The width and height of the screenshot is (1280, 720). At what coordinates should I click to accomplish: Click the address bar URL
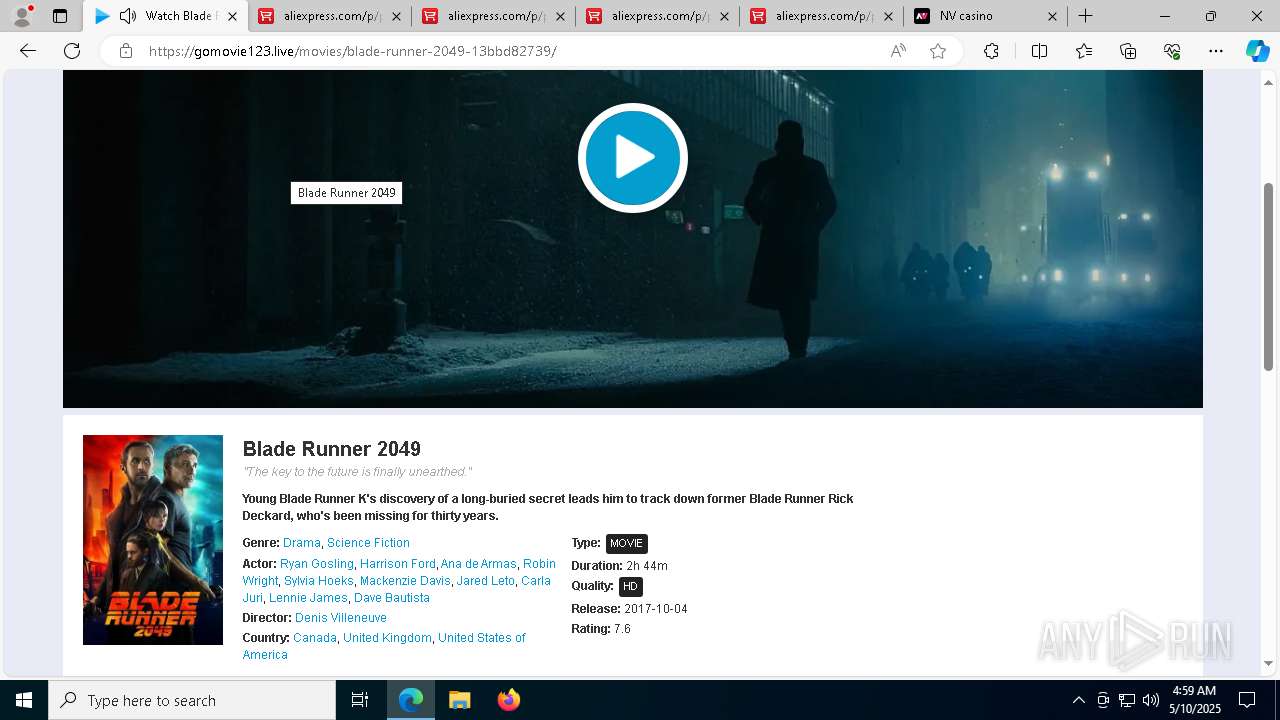352,51
